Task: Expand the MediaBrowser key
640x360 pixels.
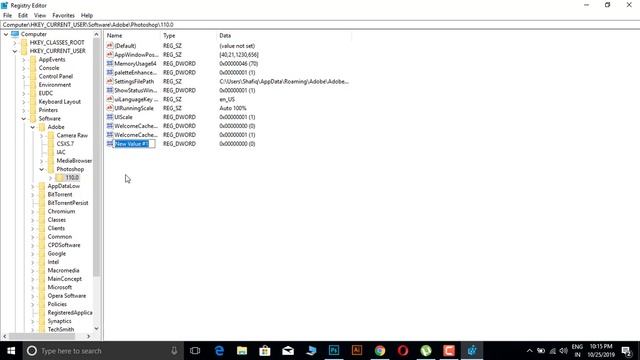Action: (x=42, y=161)
